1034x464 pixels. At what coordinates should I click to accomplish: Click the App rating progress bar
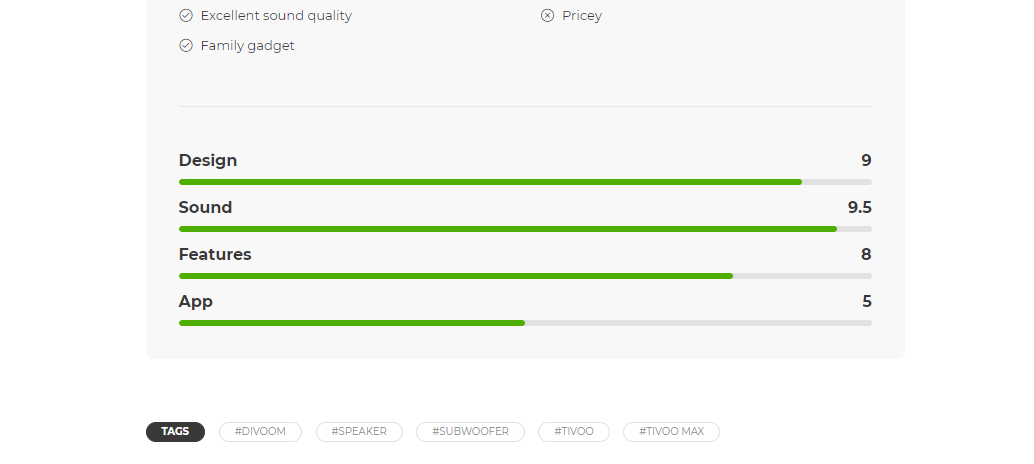[525, 323]
